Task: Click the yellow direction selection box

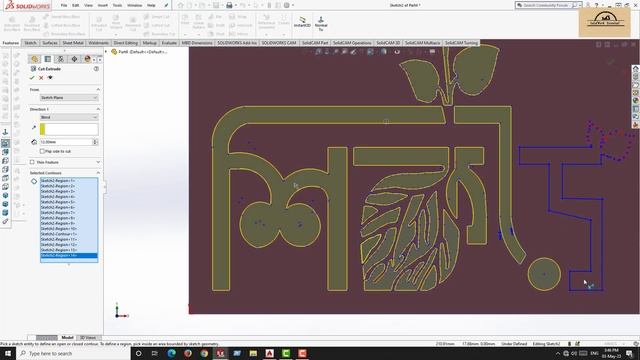Action: pos(69,129)
